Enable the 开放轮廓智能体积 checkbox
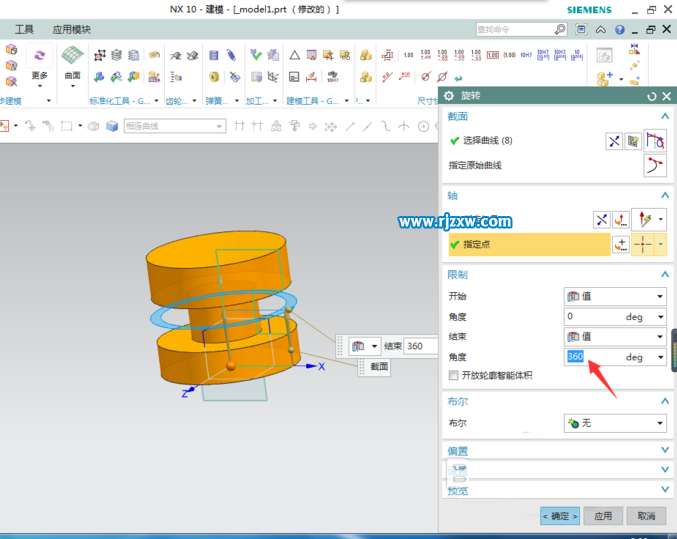The height and width of the screenshot is (539, 677). click(x=454, y=375)
